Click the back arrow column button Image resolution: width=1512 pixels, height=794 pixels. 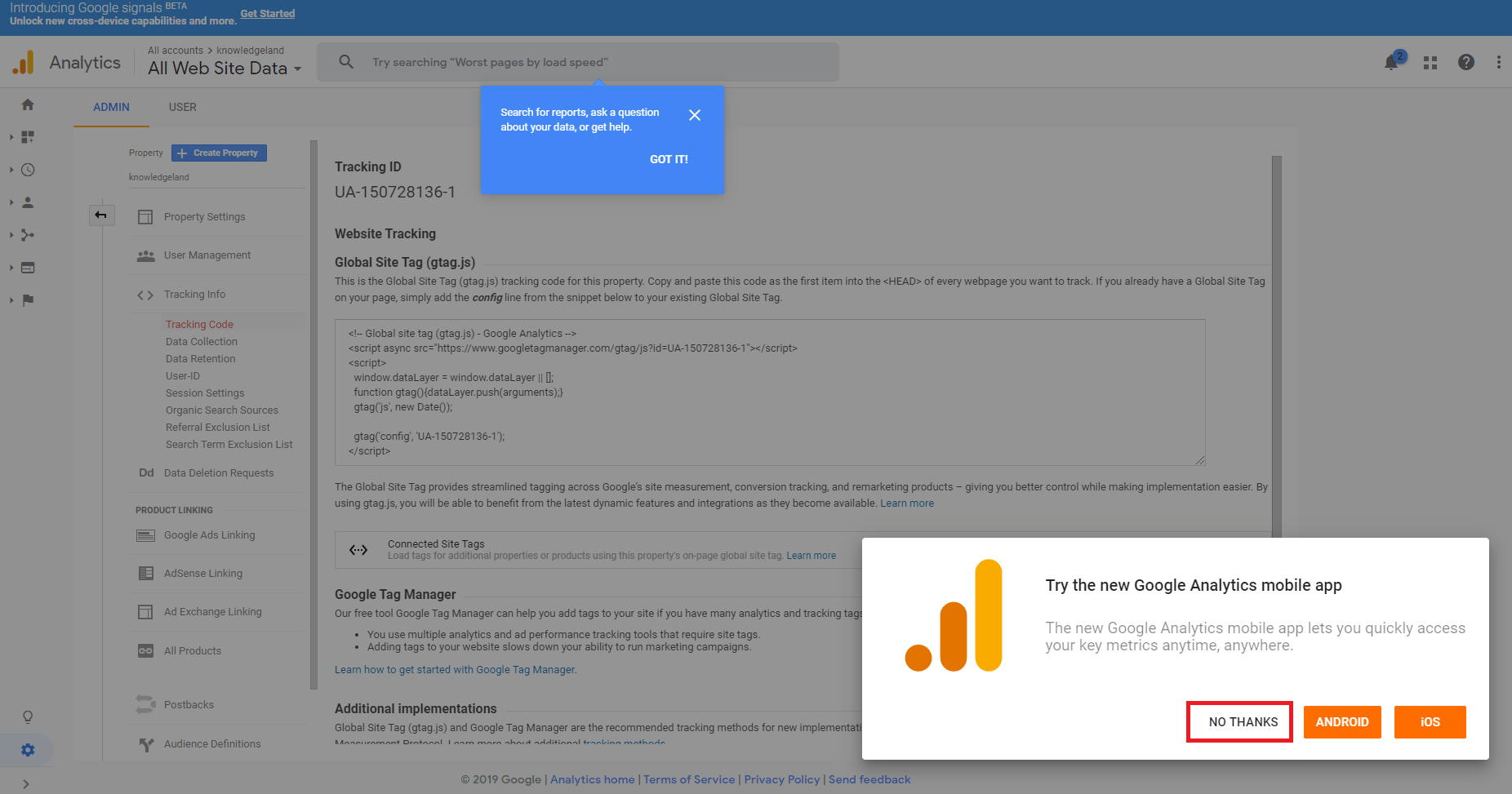pos(101,215)
